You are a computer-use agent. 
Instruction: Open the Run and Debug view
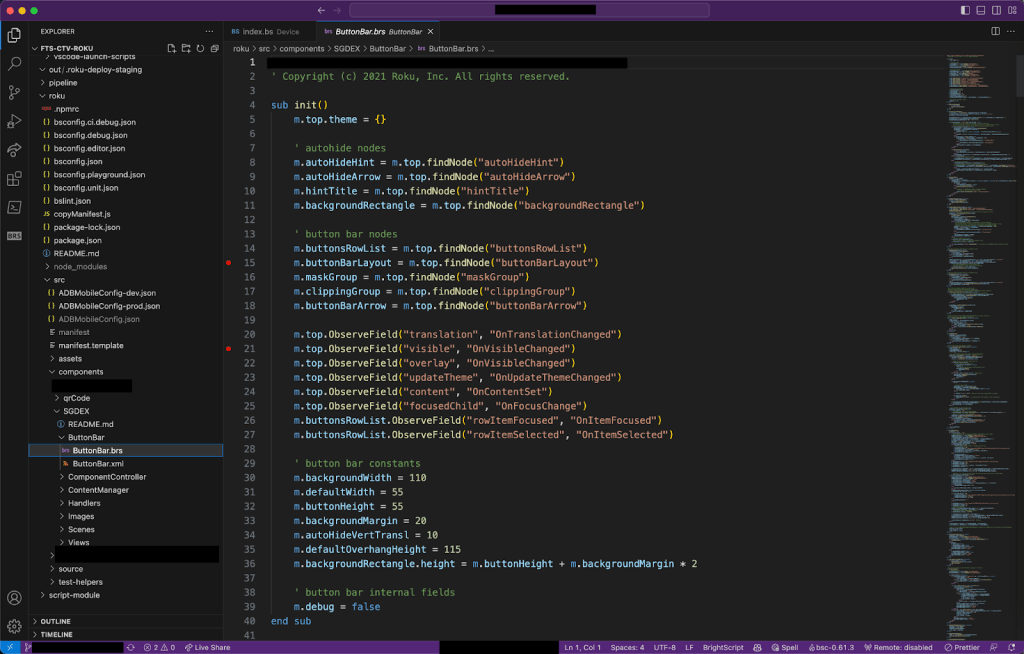14,121
